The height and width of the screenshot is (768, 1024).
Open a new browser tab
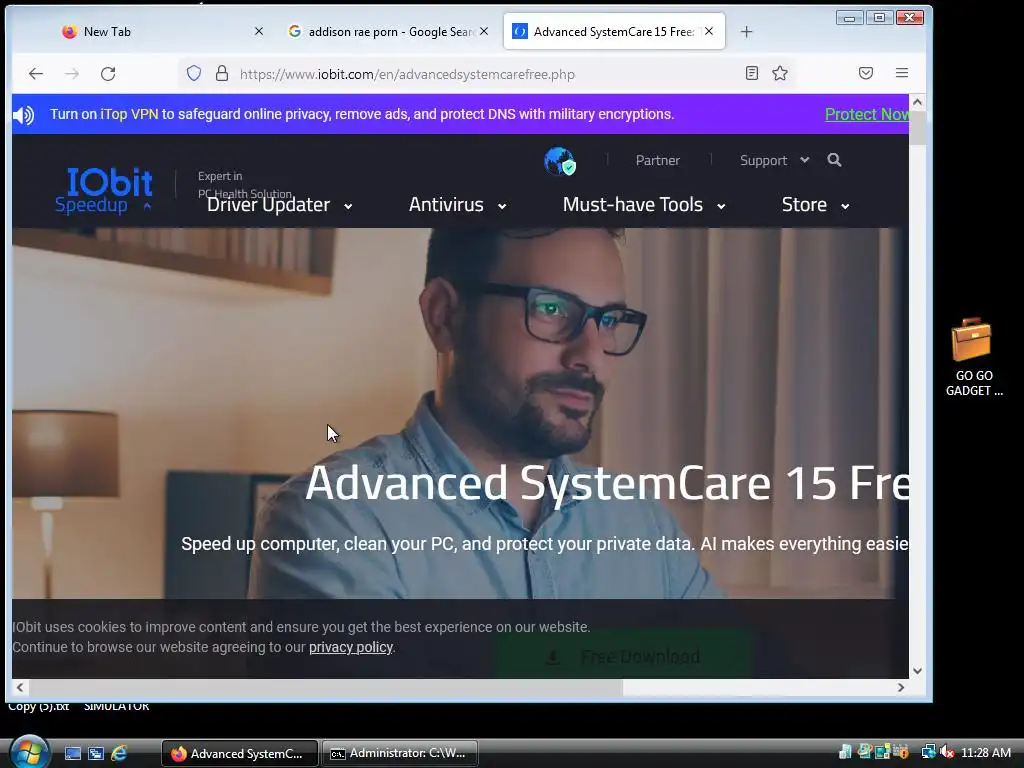pyautogui.click(x=746, y=31)
